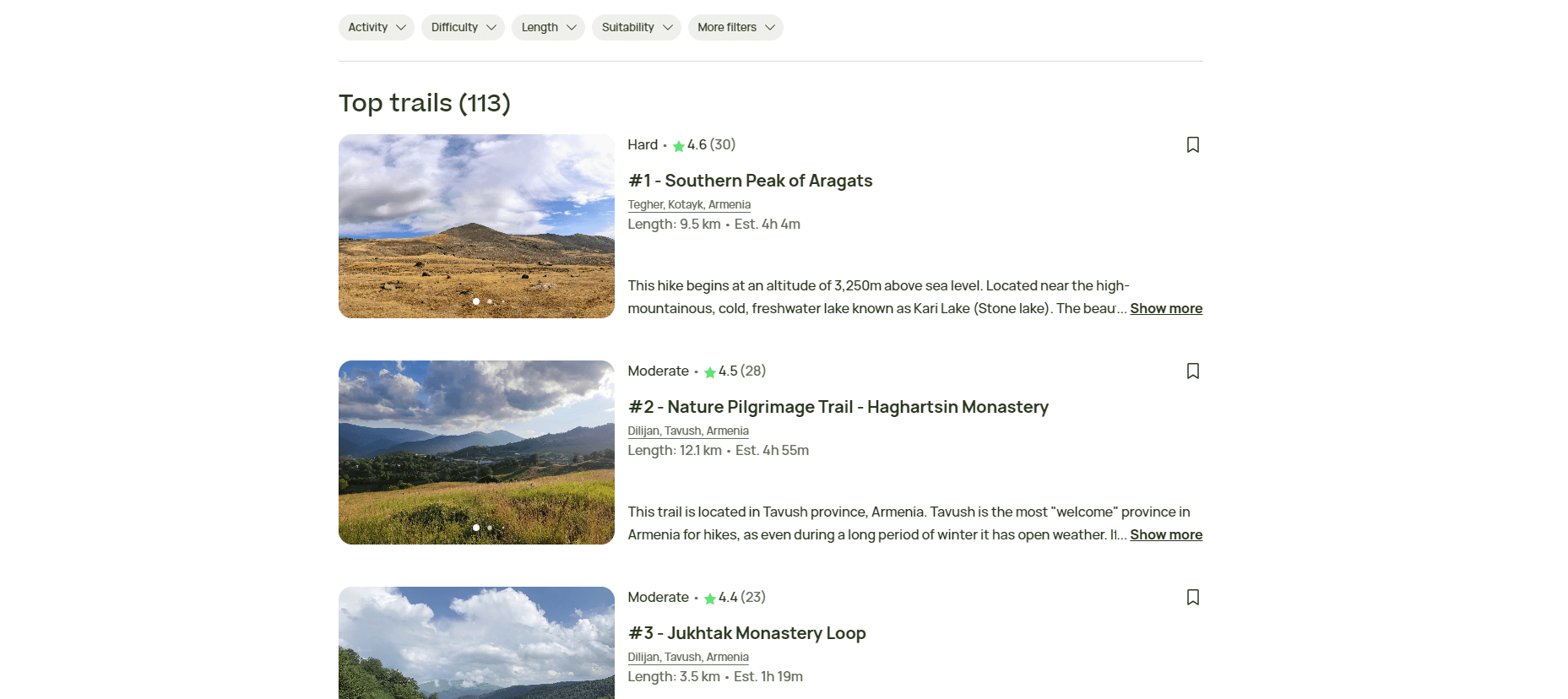Select second carousel dot on Aragats photo
Viewport: 1568px width, 699px height.
tap(490, 301)
